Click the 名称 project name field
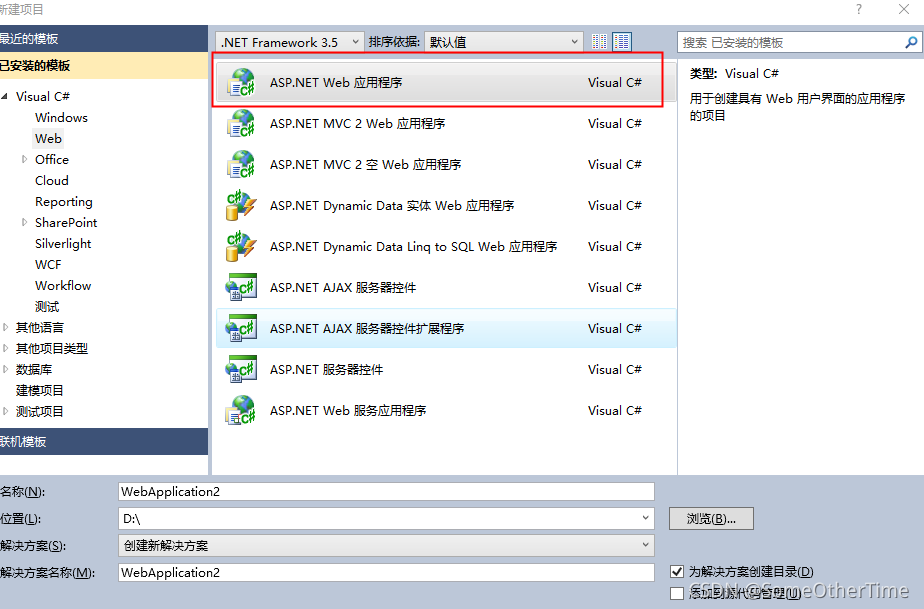The height and width of the screenshot is (609, 924). click(386, 492)
